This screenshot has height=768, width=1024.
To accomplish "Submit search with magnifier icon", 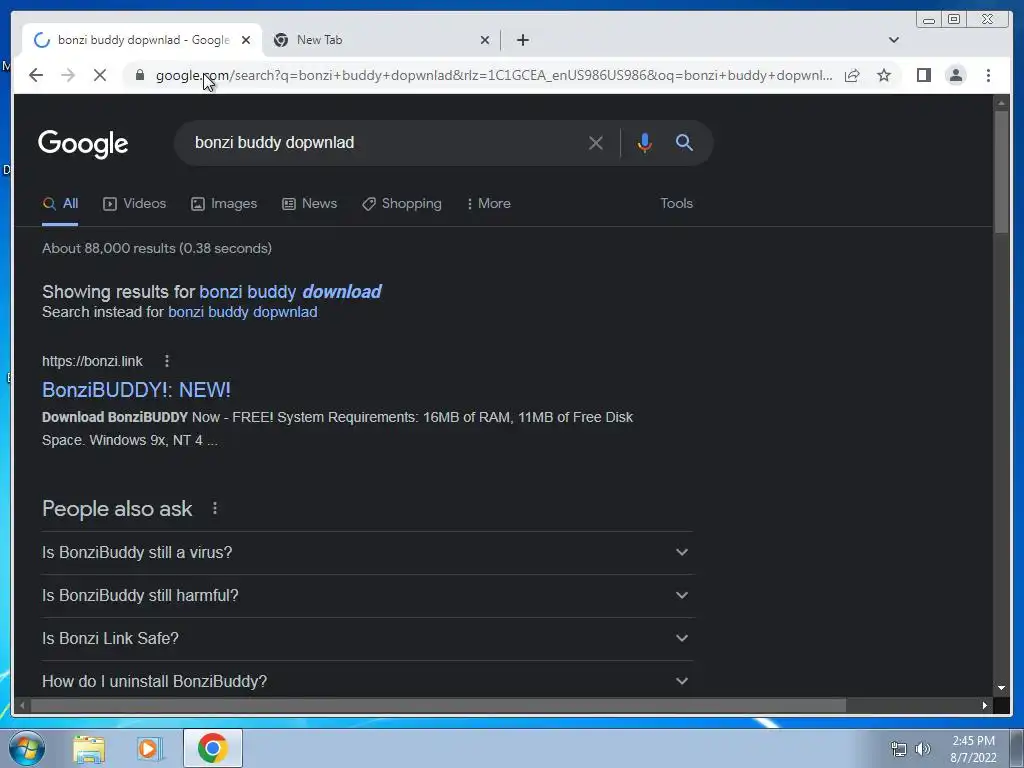I will pos(684,142).
